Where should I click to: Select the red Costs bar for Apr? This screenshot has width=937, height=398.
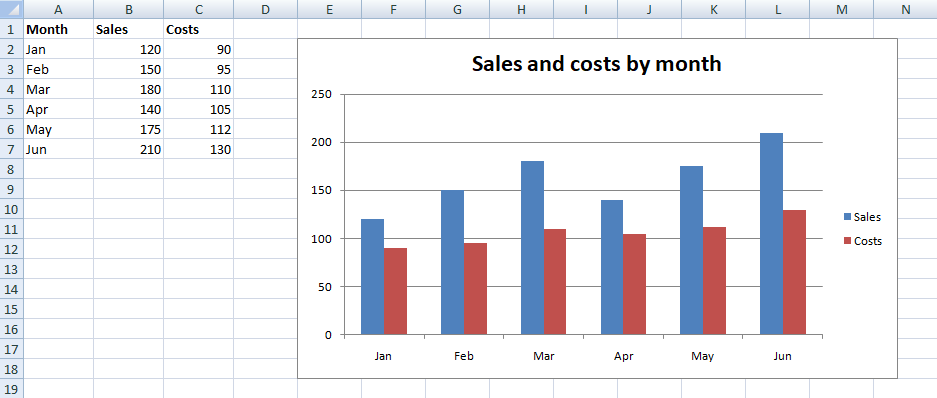coord(635,284)
